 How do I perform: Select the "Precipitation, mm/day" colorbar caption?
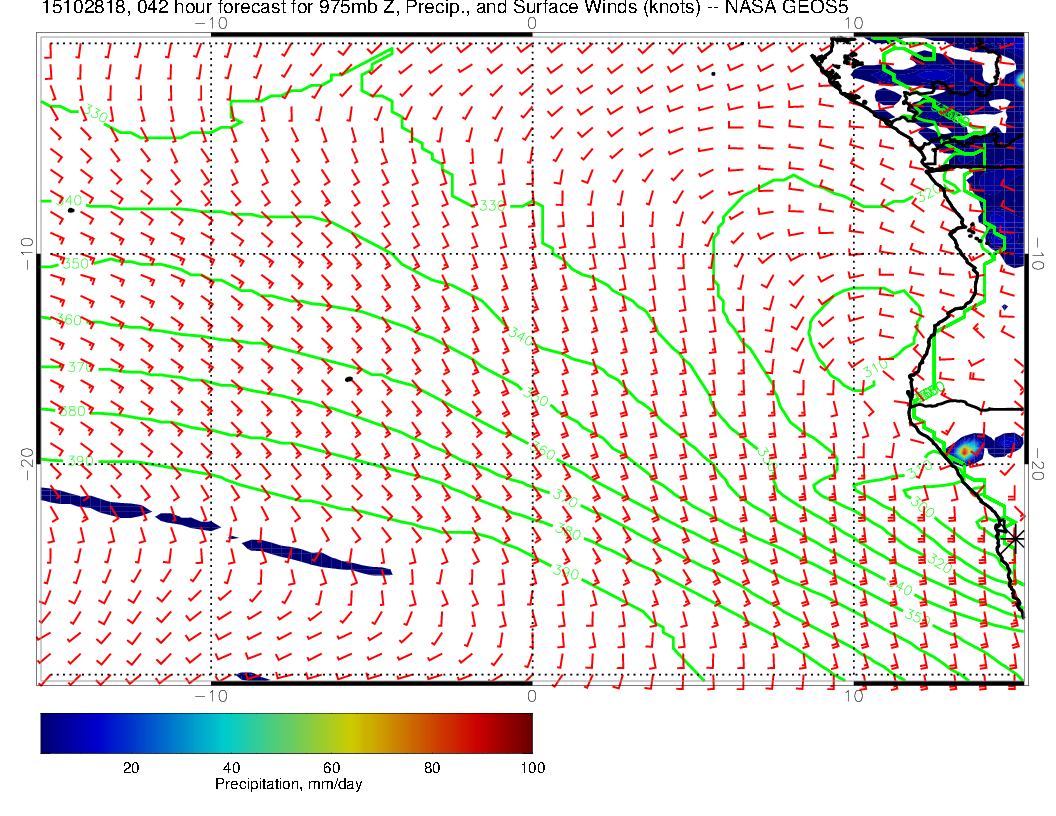pyautogui.click(x=288, y=784)
